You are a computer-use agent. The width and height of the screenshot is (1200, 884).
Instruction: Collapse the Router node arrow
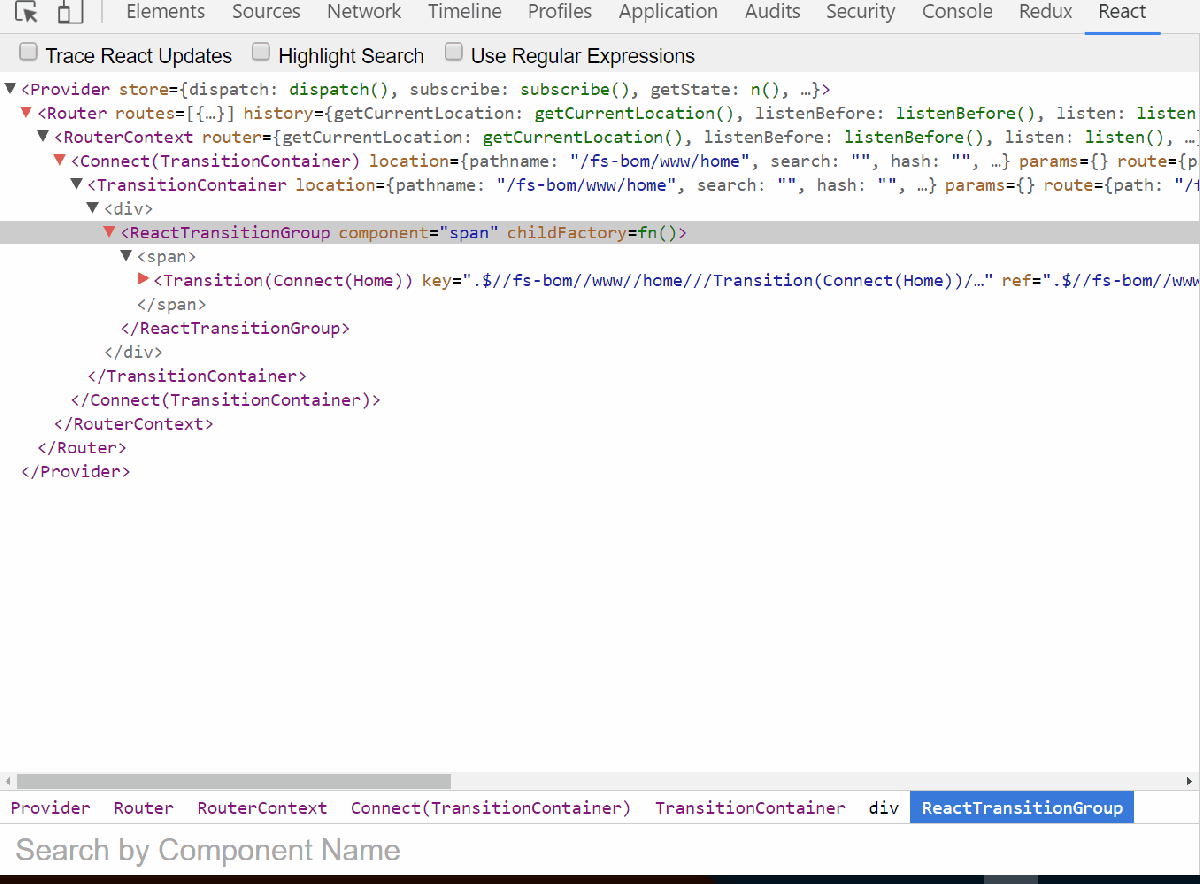(27, 112)
